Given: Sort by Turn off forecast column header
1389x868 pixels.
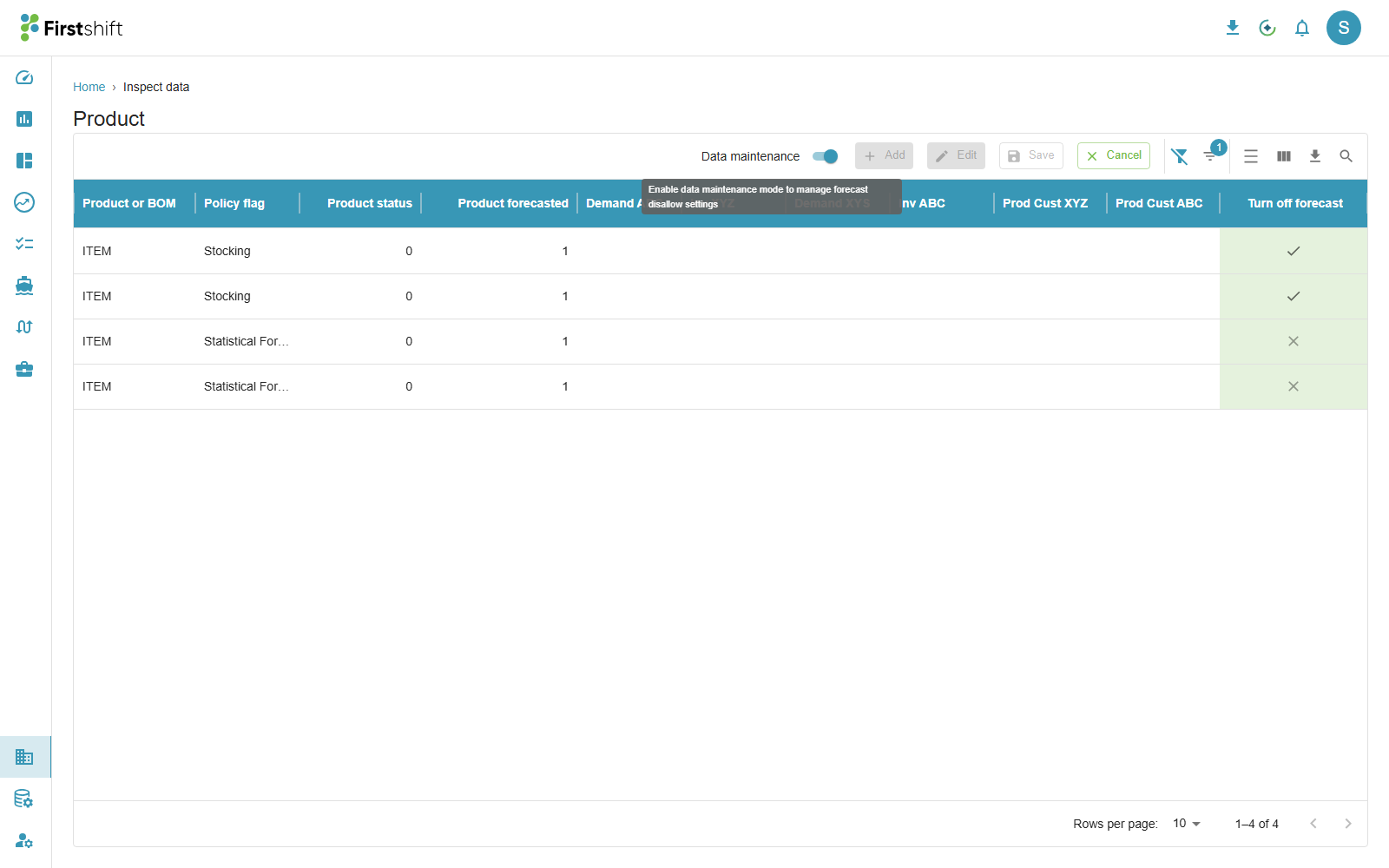Looking at the screenshot, I should pyautogui.click(x=1295, y=203).
